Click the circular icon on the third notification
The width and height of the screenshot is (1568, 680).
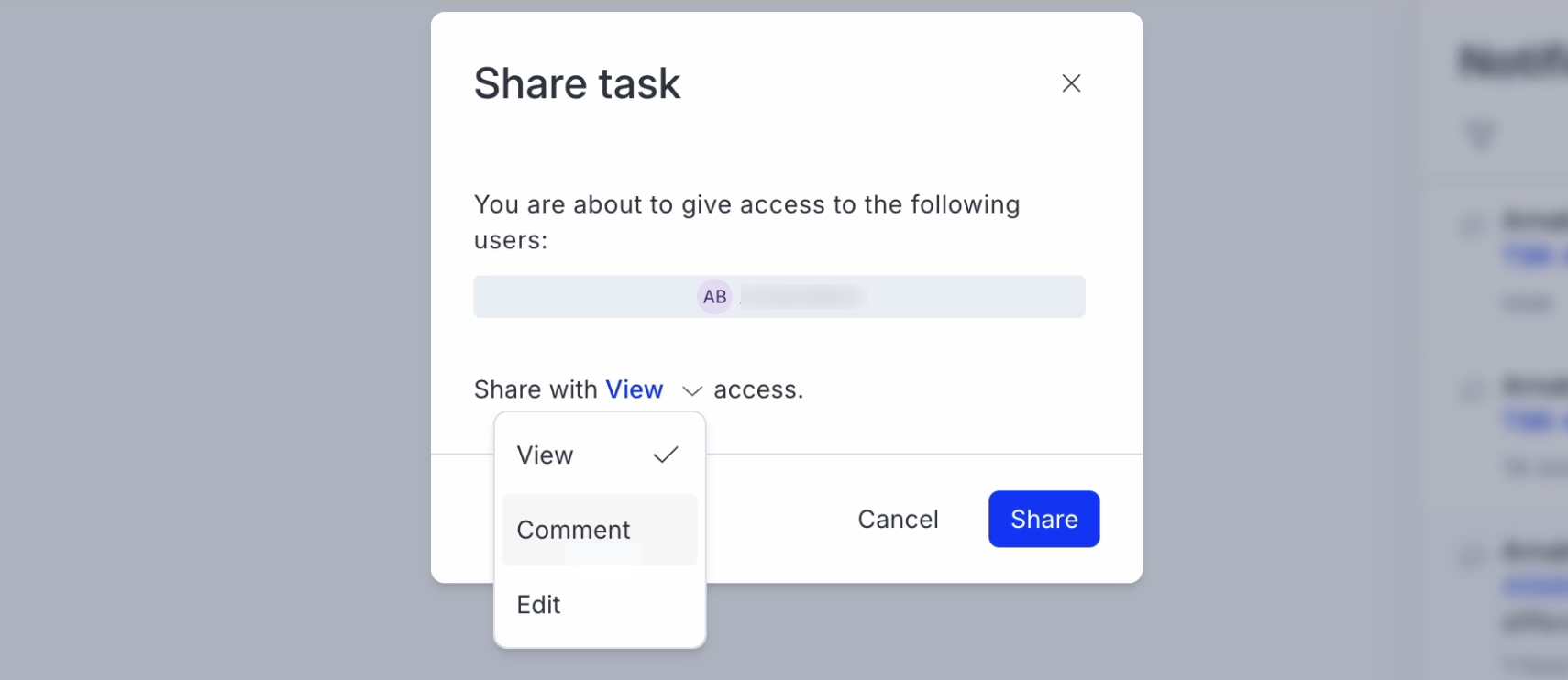[1472, 556]
